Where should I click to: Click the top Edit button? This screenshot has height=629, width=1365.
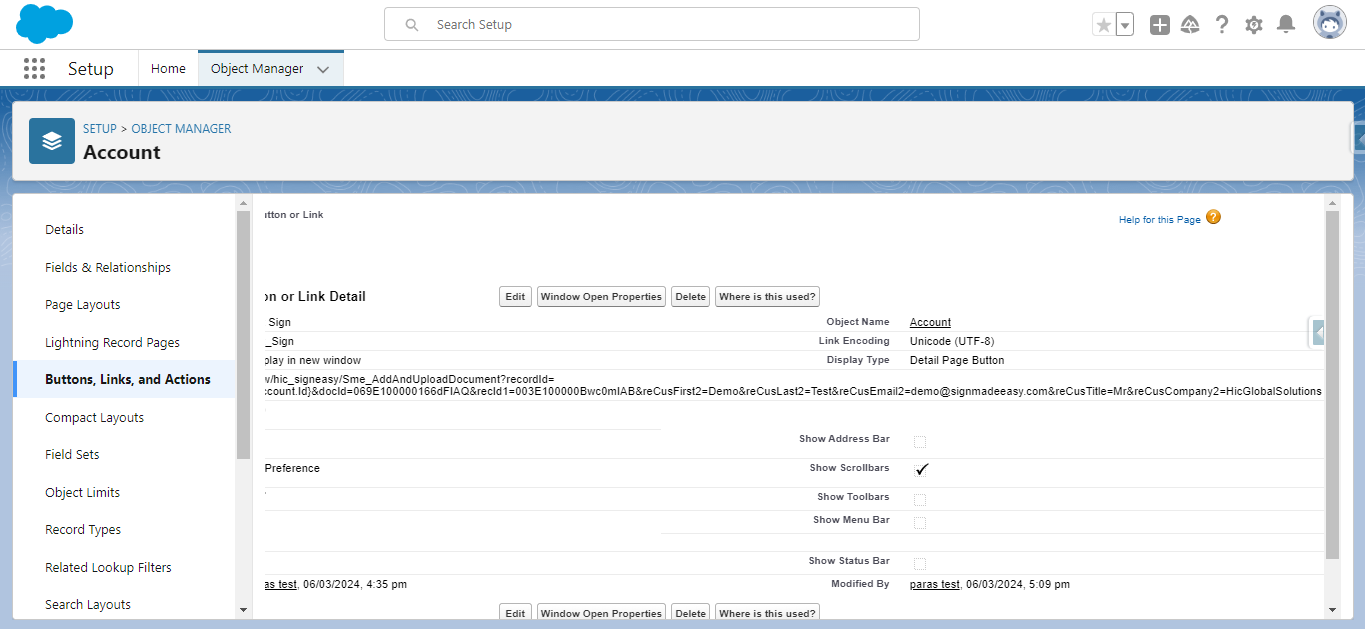click(x=515, y=297)
